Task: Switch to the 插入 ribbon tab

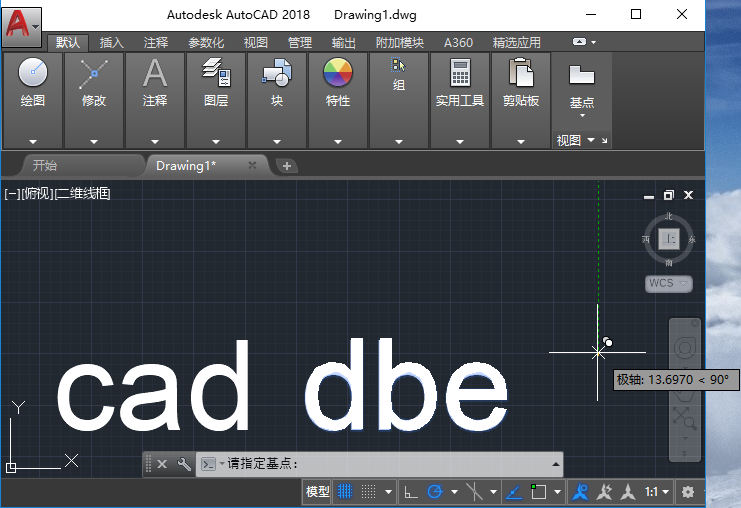Action: [x=112, y=43]
